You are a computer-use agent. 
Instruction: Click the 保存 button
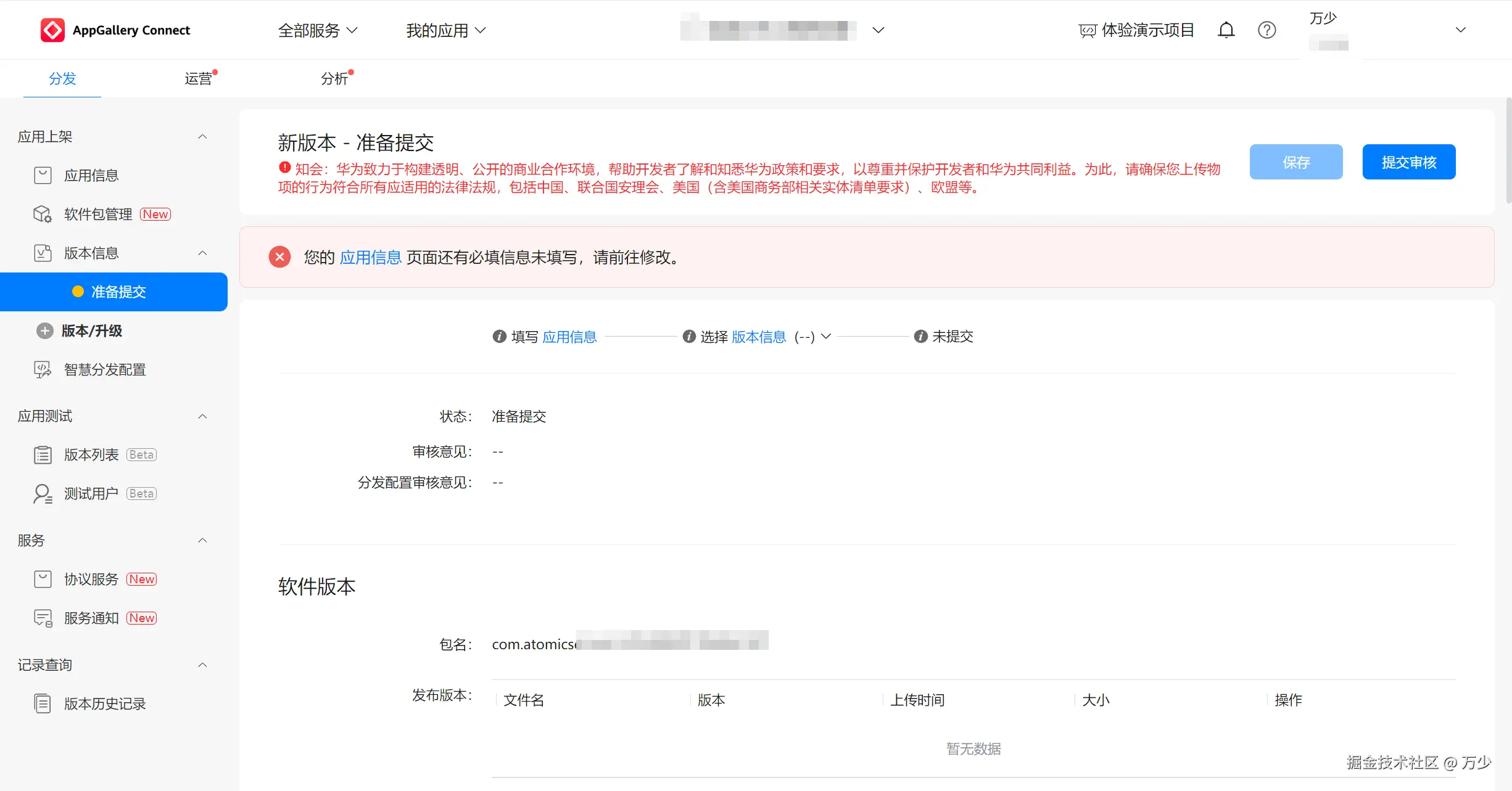pyautogui.click(x=1295, y=162)
